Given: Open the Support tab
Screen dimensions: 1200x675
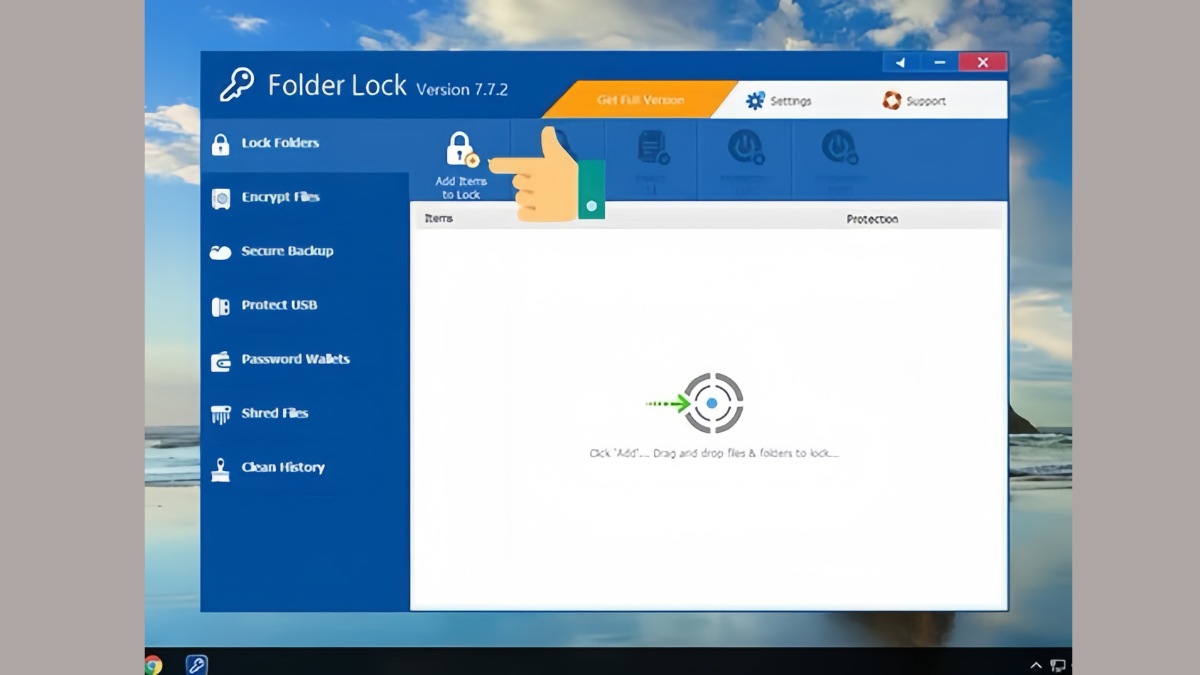Looking at the screenshot, I should pyautogui.click(x=914, y=101).
